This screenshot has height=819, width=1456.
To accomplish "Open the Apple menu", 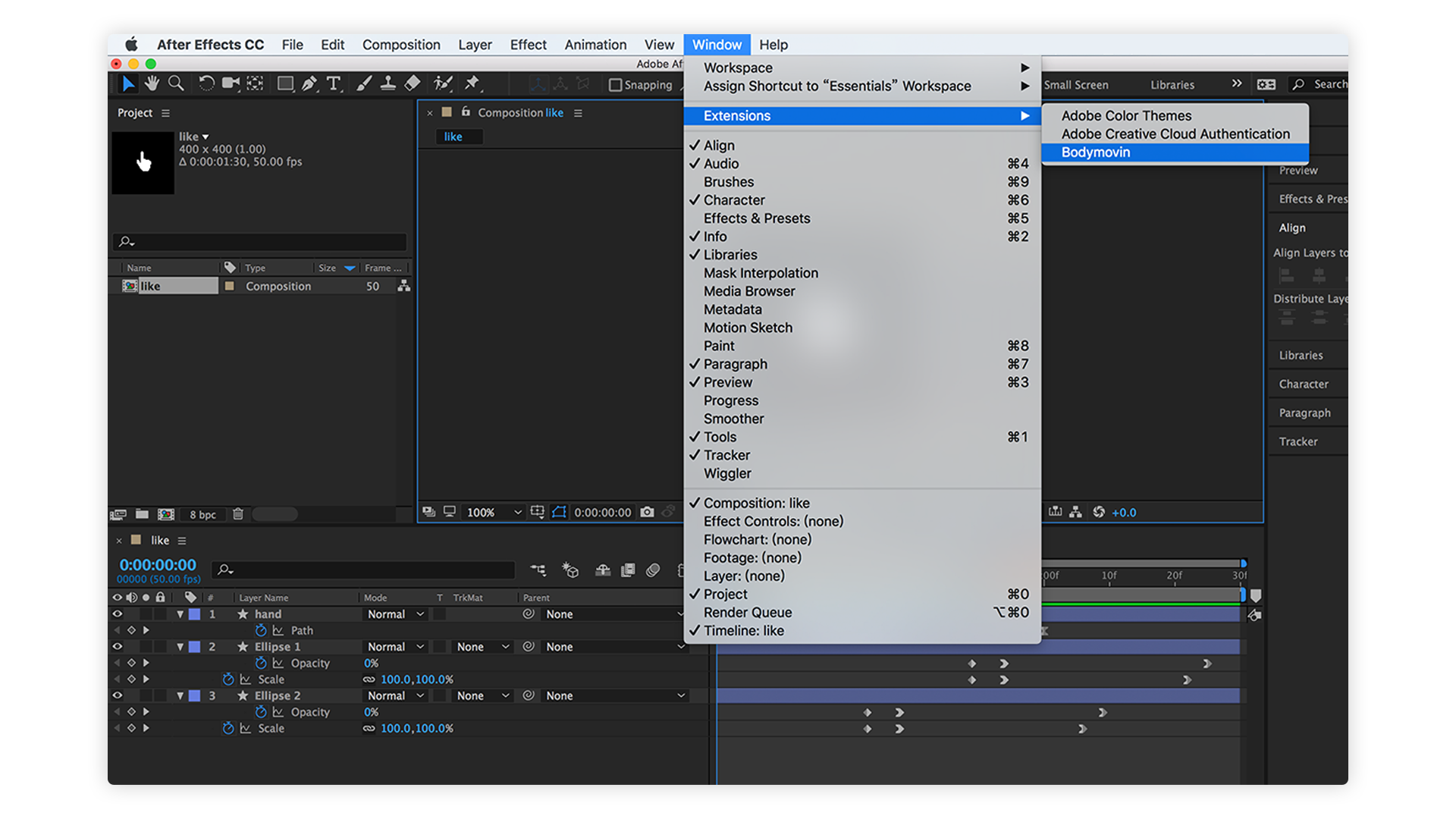I will 131,45.
